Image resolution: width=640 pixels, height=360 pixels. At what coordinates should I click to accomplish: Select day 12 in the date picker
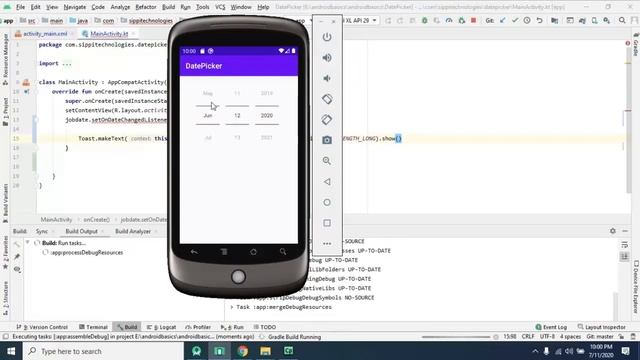click(237, 116)
